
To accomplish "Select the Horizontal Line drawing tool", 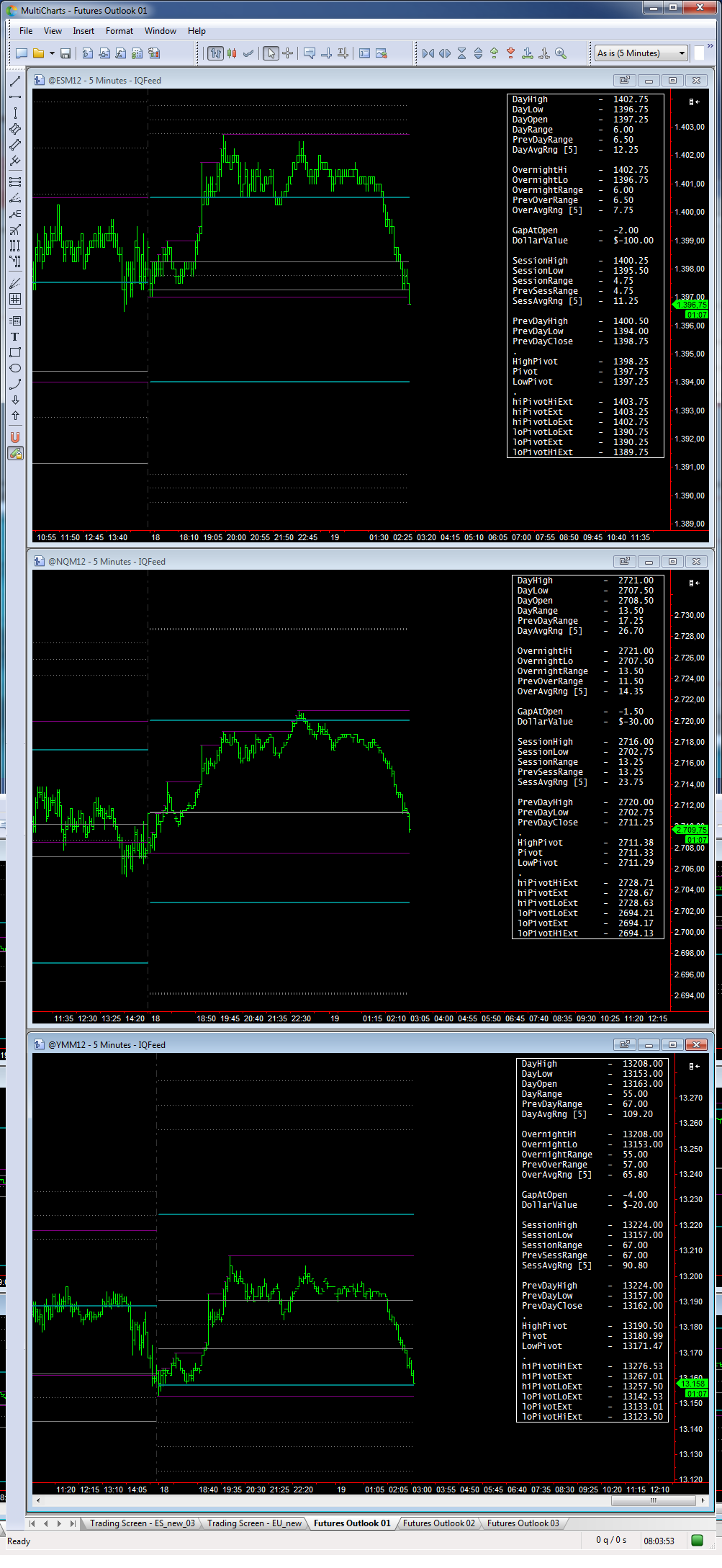I will [15, 97].
